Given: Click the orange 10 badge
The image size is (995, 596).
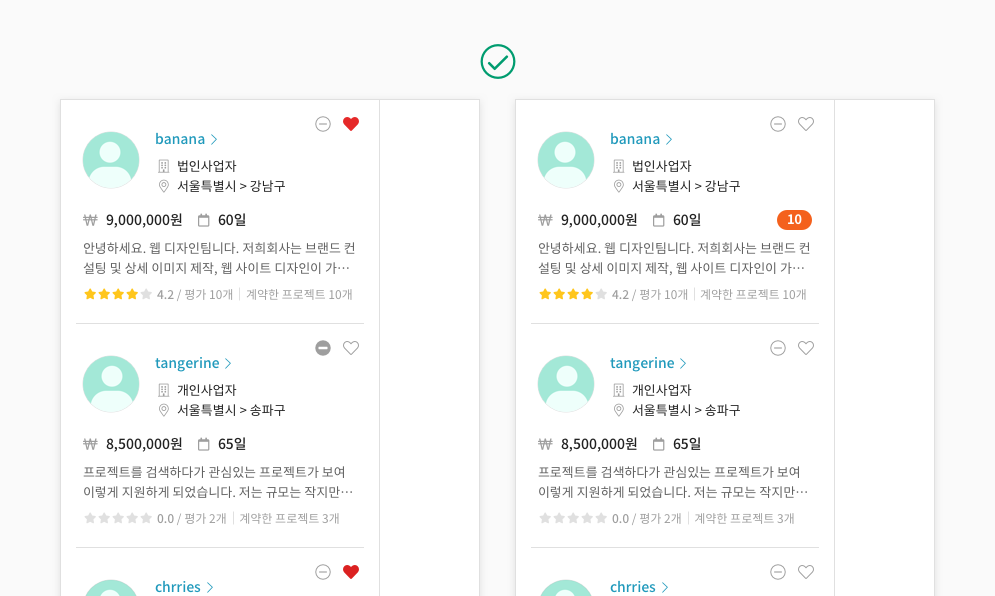Looking at the screenshot, I should pos(794,220).
